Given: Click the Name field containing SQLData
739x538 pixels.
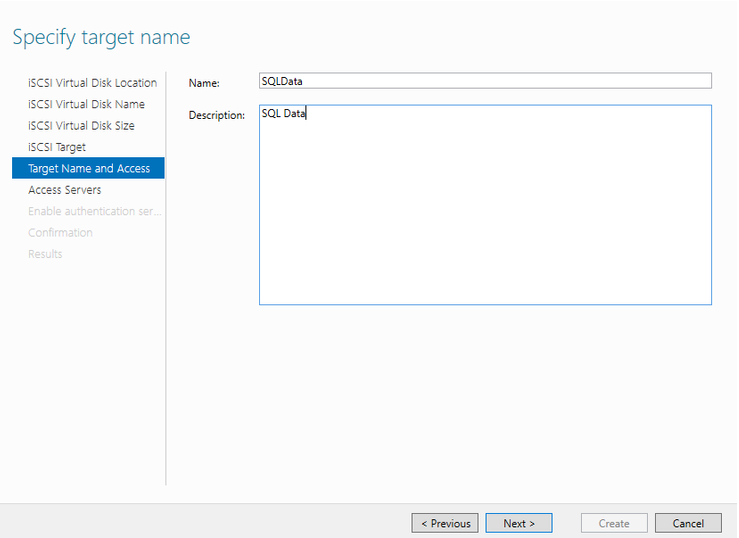Looking at the screenshot, I should 484,82.
